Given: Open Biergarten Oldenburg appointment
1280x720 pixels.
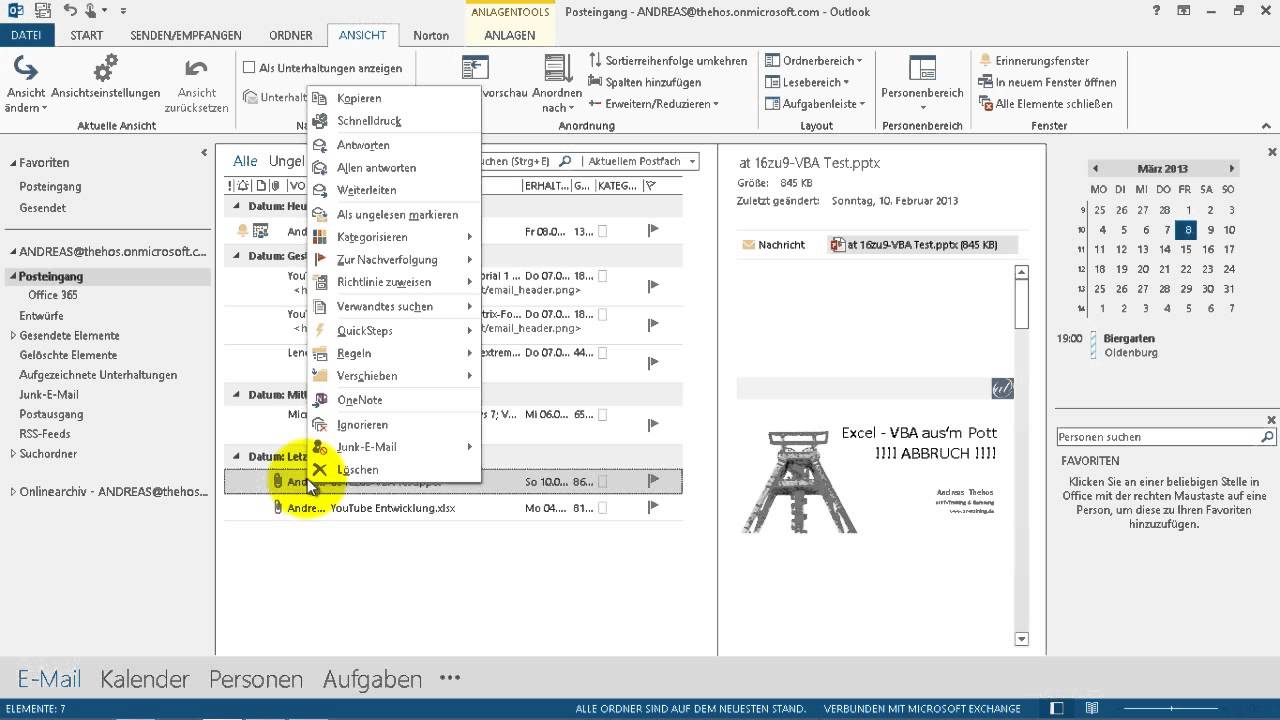Looking at the screenshot, I should (1129, 346).
